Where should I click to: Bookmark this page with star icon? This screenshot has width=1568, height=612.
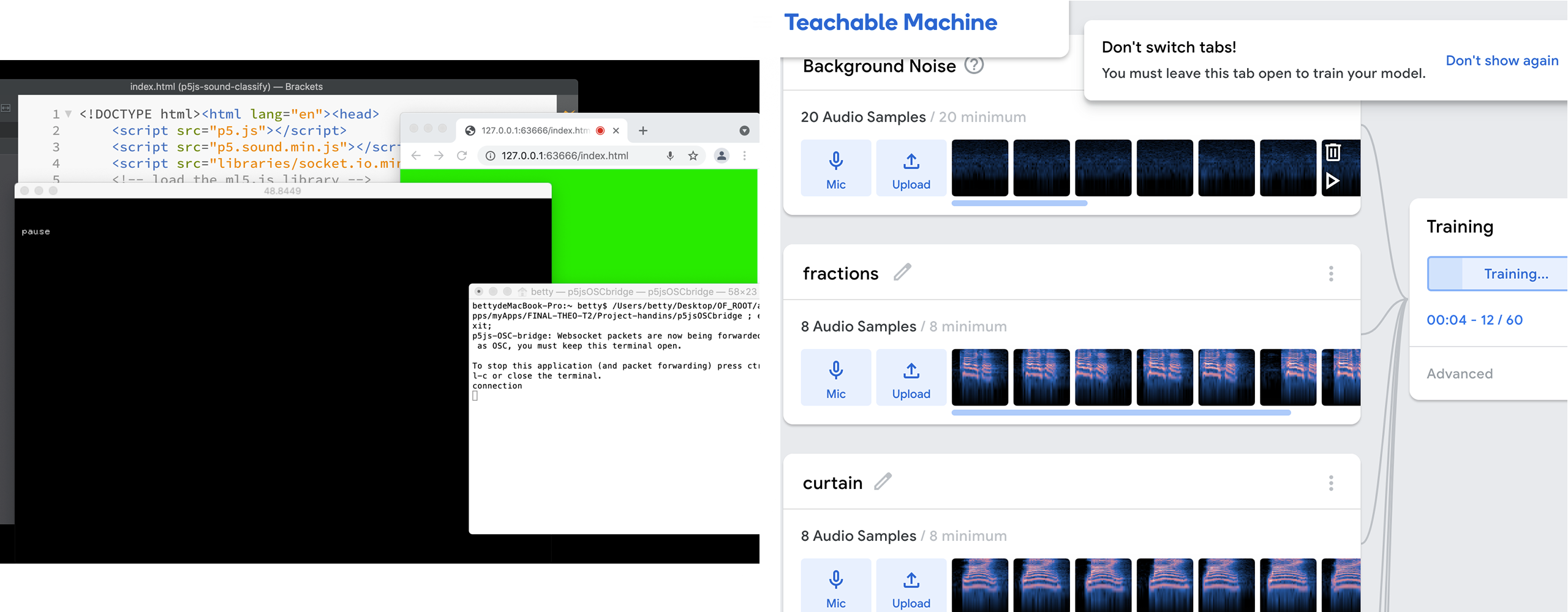point(693,156)
